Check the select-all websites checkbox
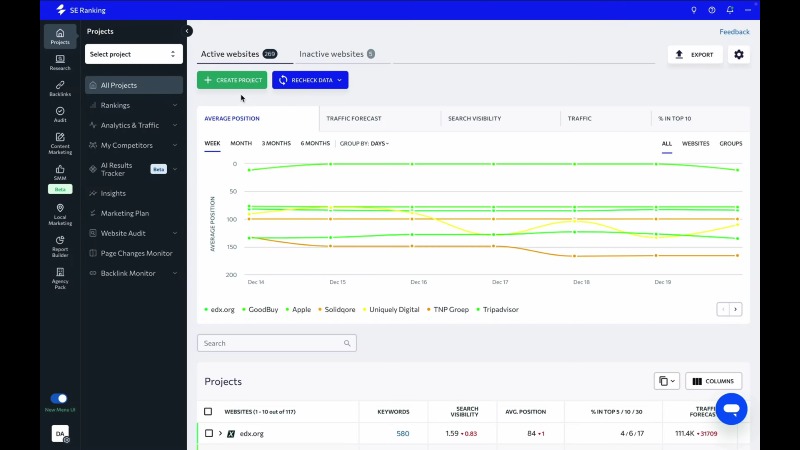This screenshot has height=450, width=800. 208,411
